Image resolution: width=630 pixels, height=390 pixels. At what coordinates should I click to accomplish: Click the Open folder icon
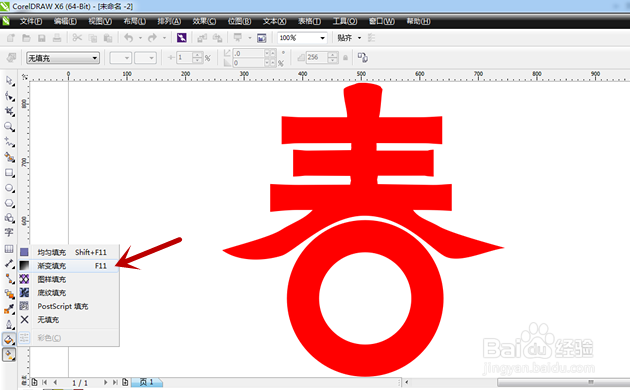27,38
